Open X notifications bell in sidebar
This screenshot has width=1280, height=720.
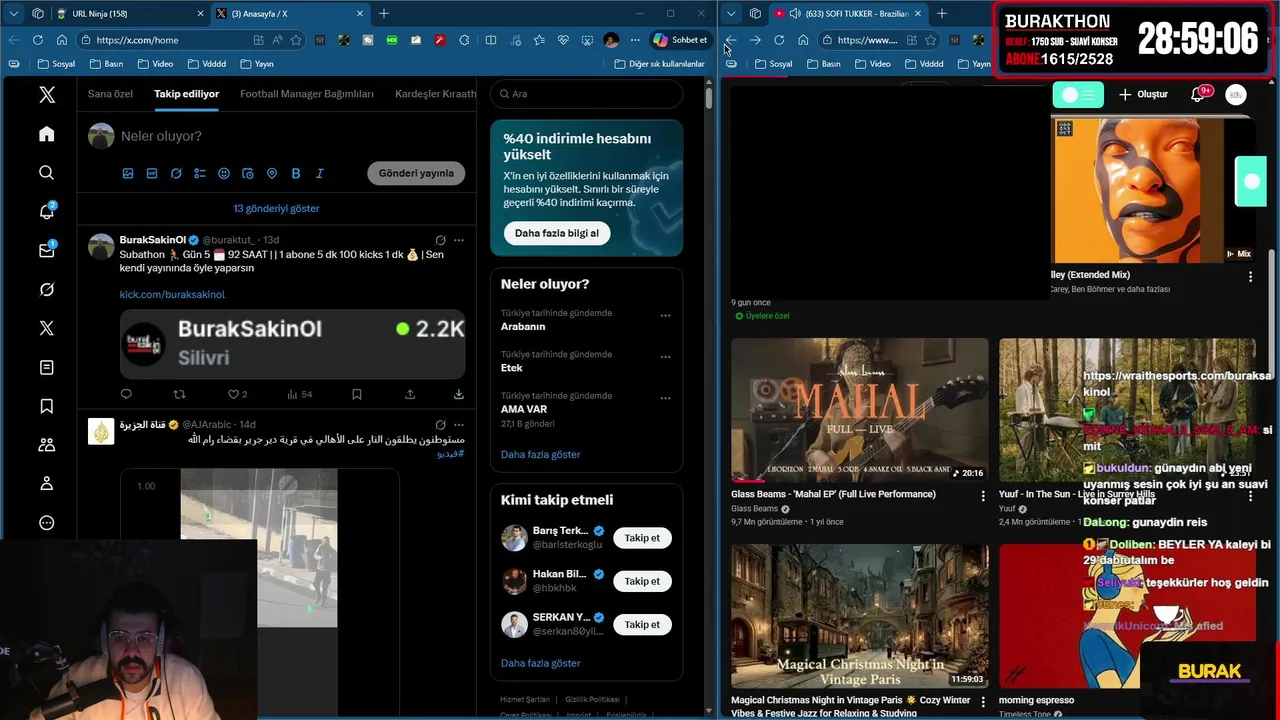(x=46, y=212)
